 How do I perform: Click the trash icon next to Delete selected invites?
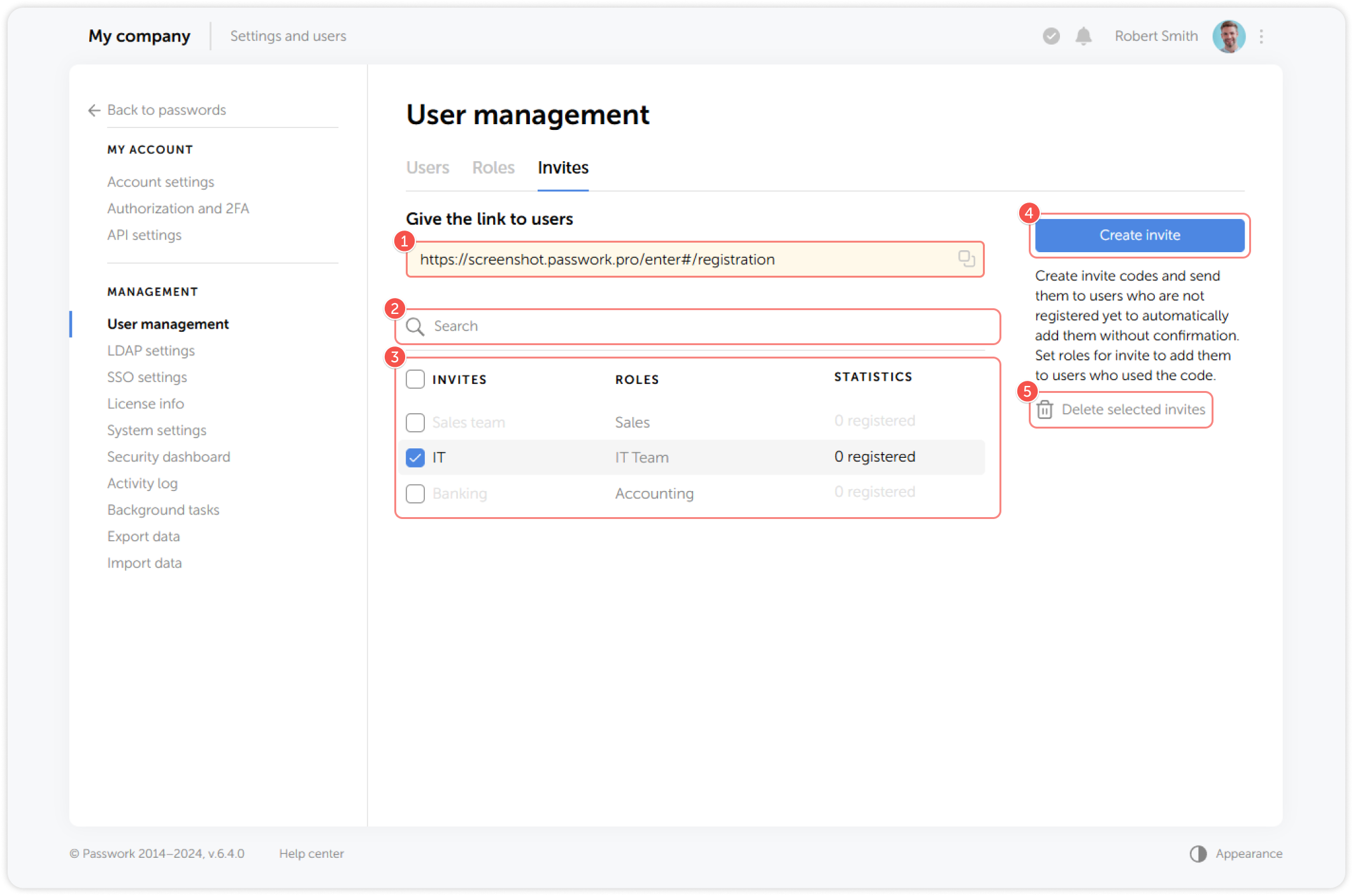(x=1045, y=409)
